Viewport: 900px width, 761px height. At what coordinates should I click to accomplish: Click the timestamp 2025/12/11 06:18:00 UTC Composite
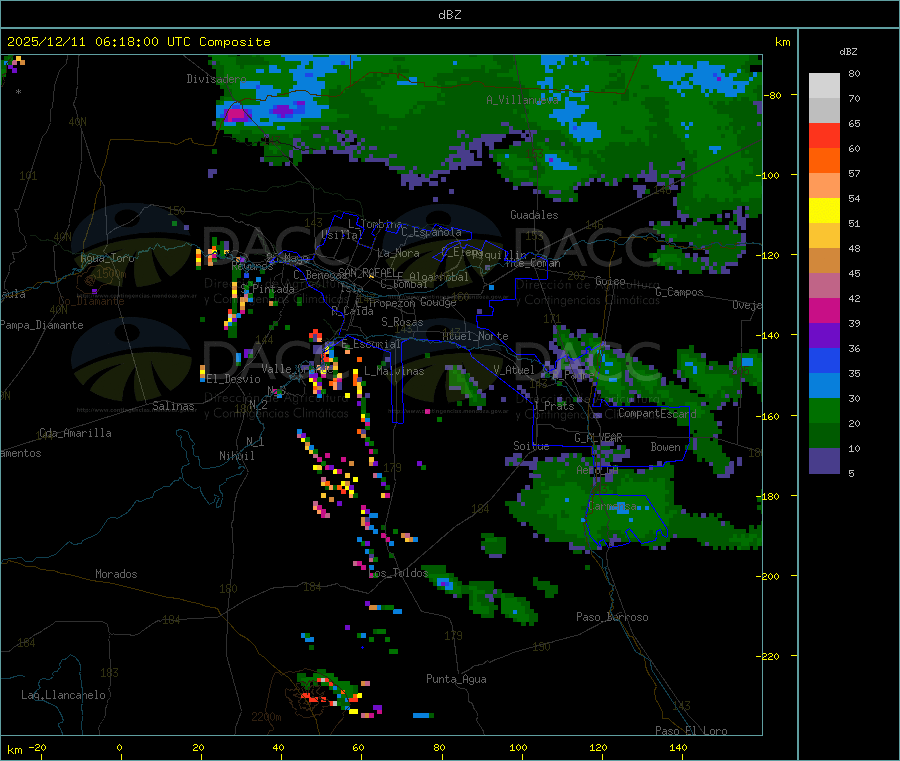tap(138, 41)
